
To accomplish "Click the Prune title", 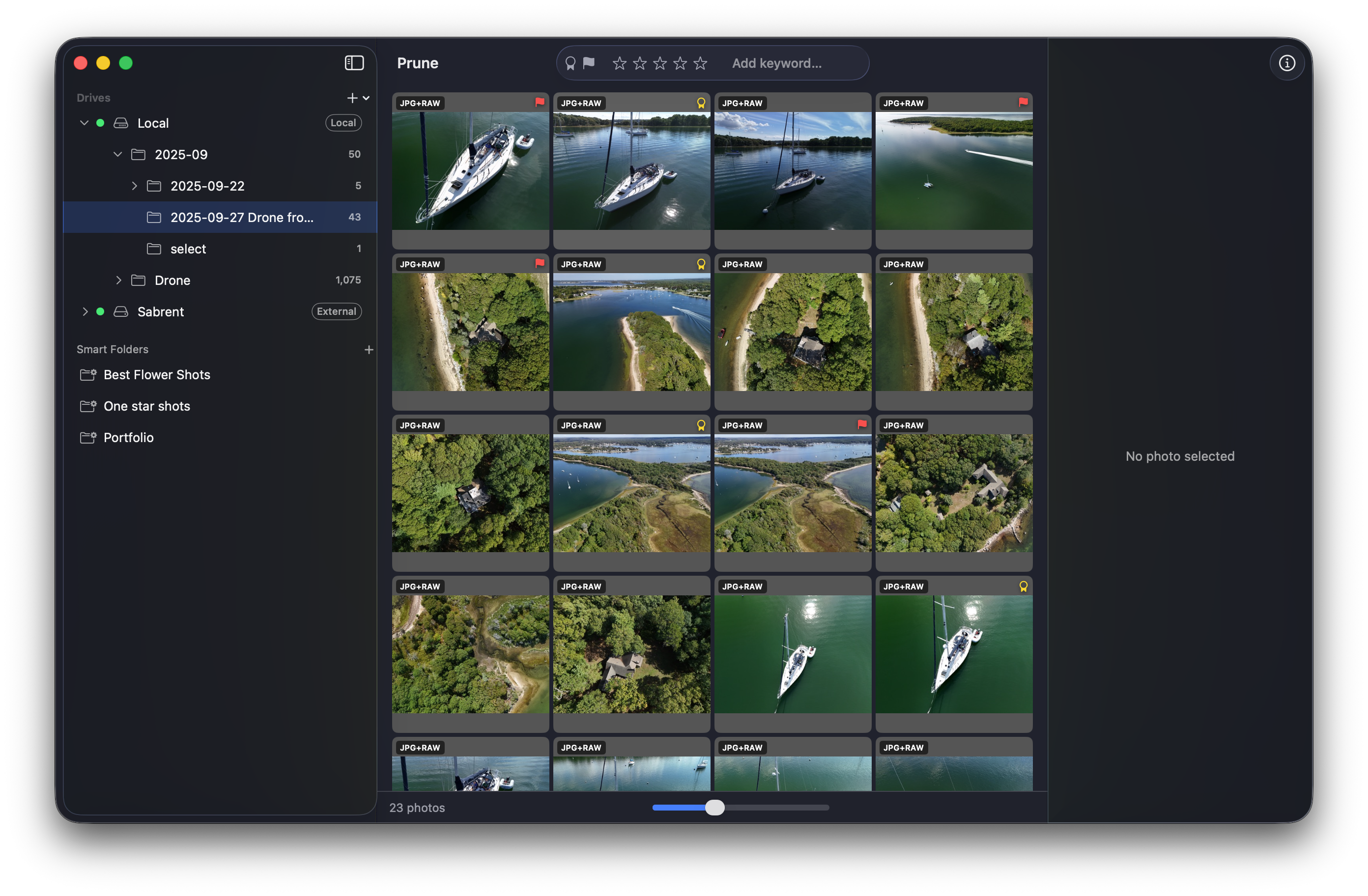I will pyautogui.click(x=417, y=63).
